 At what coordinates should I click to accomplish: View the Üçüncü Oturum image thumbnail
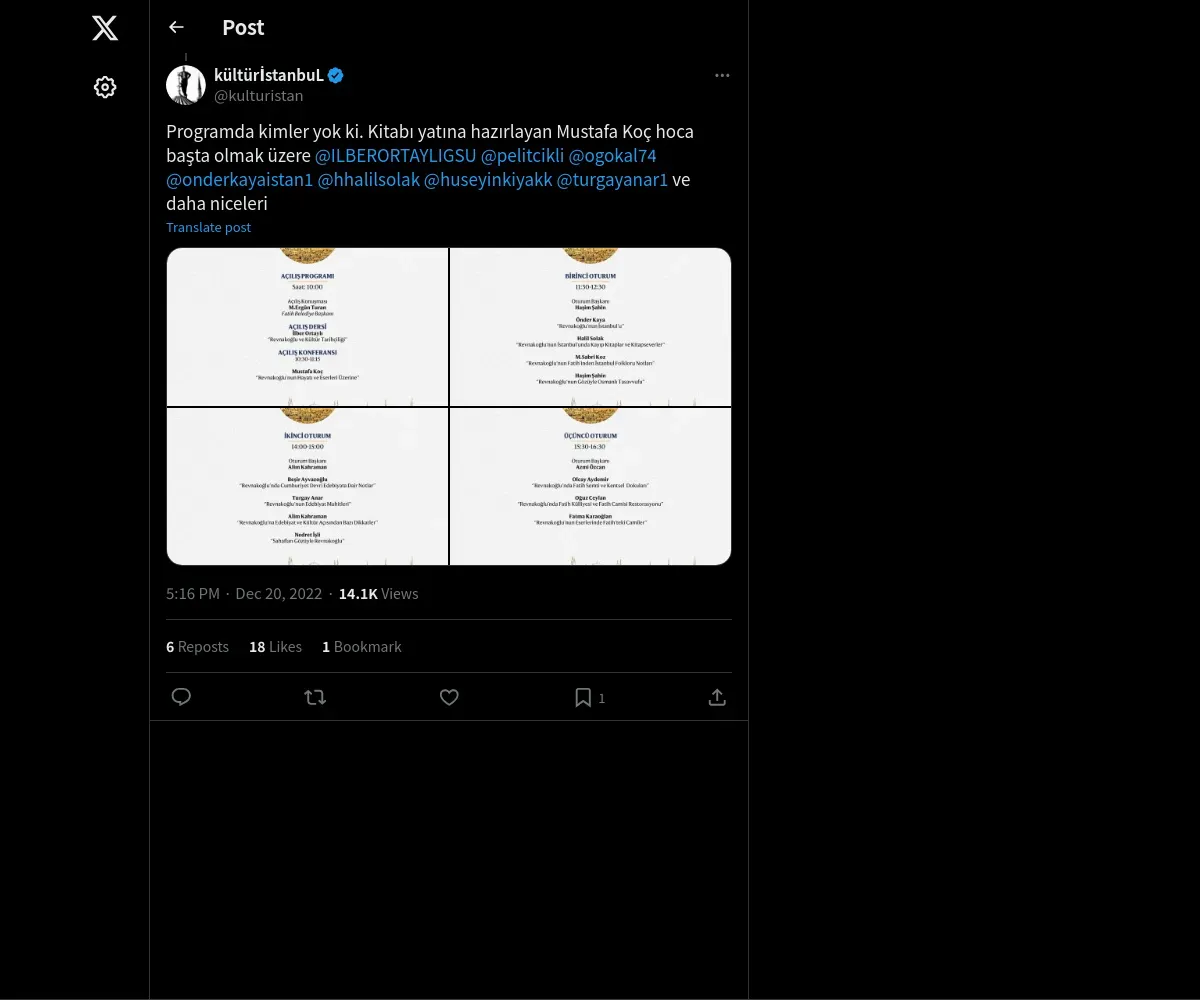pos(590,486)
